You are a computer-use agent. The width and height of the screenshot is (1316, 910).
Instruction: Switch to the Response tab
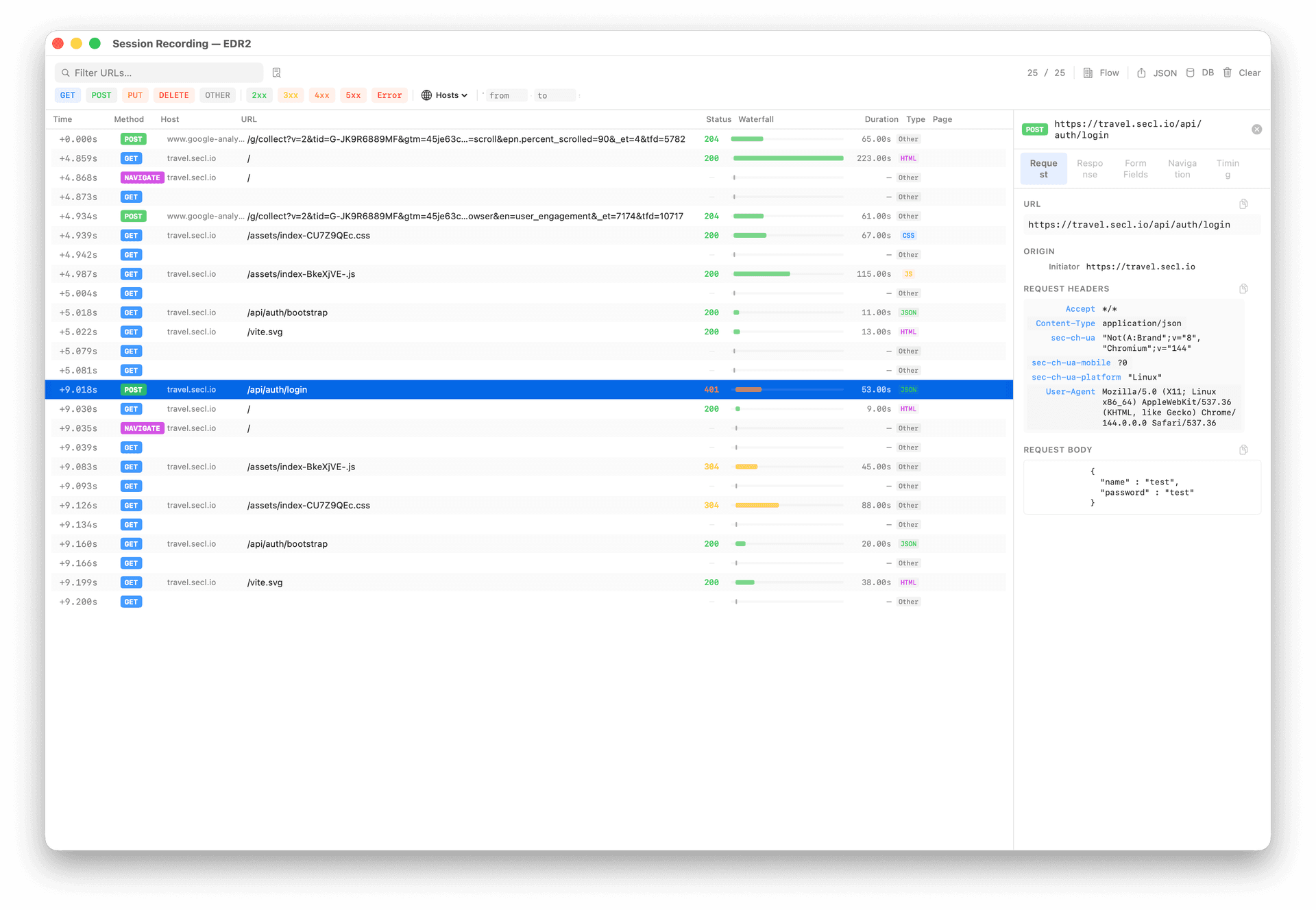point(1089,169)
